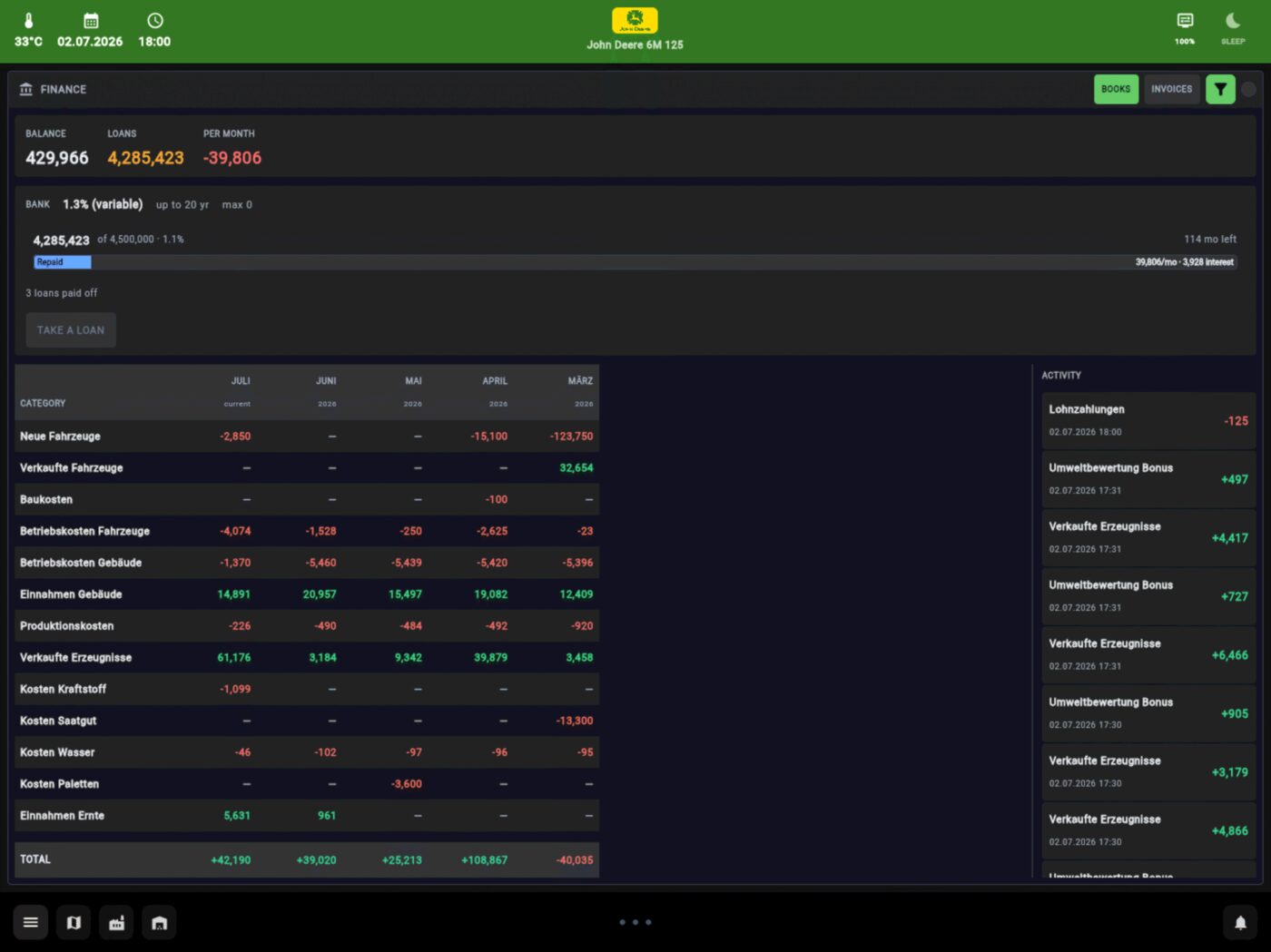1271x952 pixels.
Task: Click the +497 Umweltbewertung Bonus activity
Action: (x=1148, y=479)
